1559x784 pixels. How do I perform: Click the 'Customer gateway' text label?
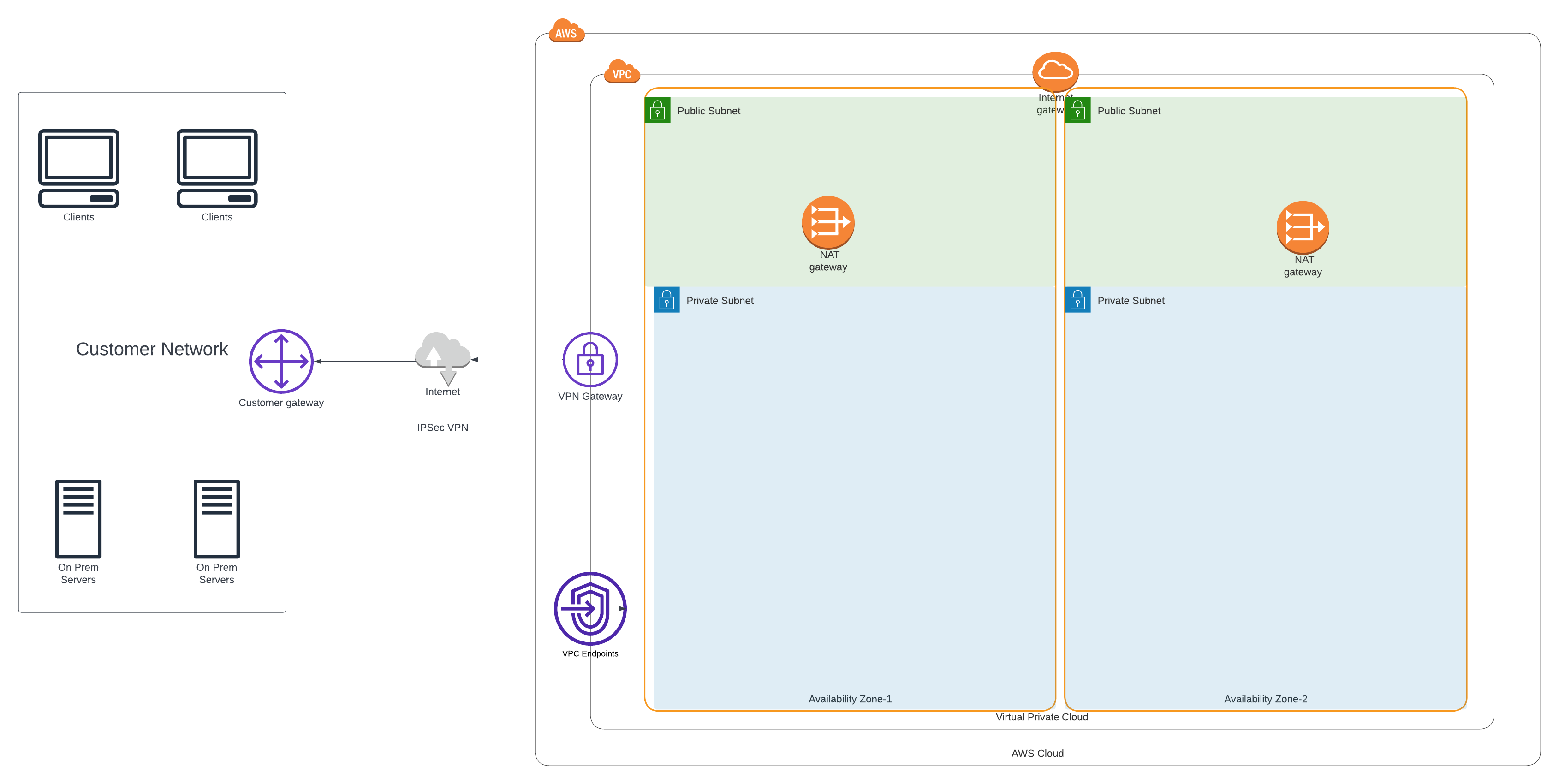click(281, 403)
